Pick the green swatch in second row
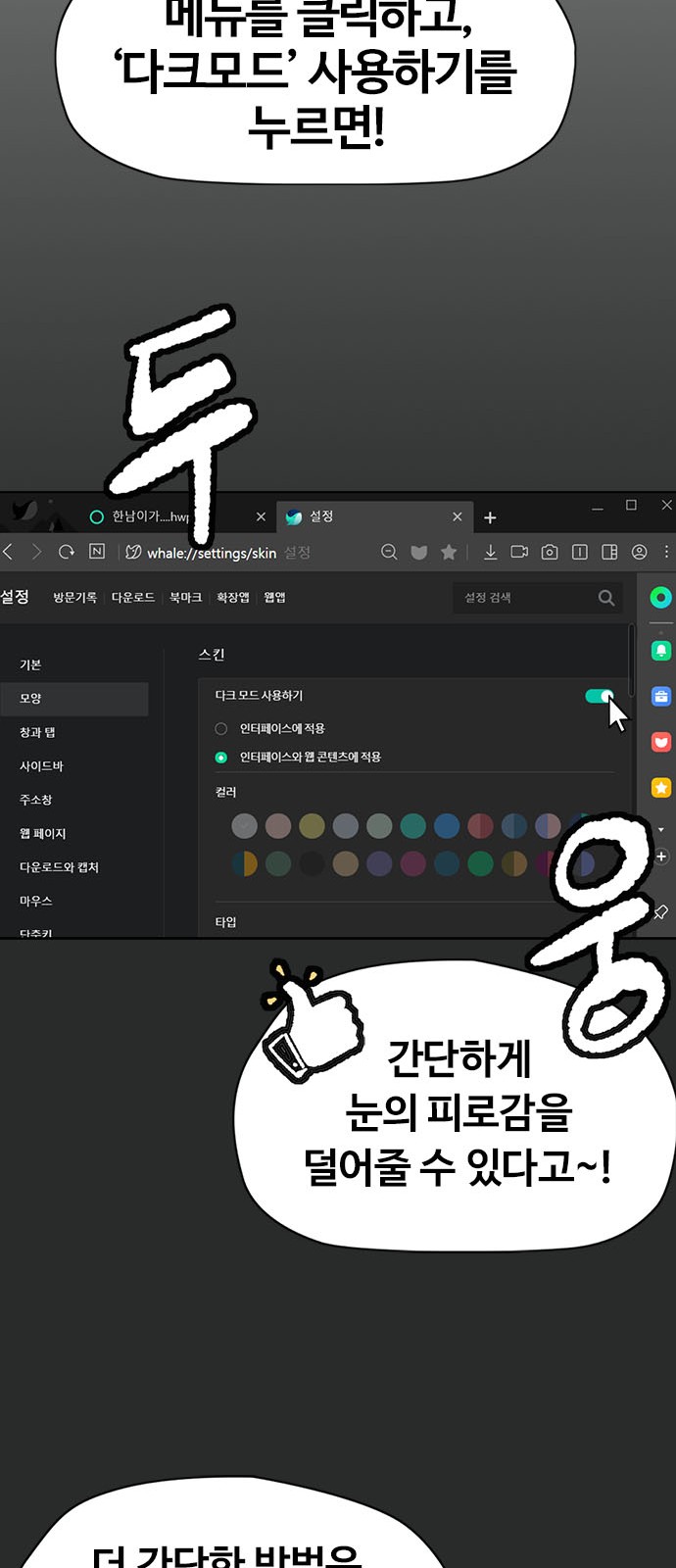This screenshot has height=1568, width=676. click(480, 863)
